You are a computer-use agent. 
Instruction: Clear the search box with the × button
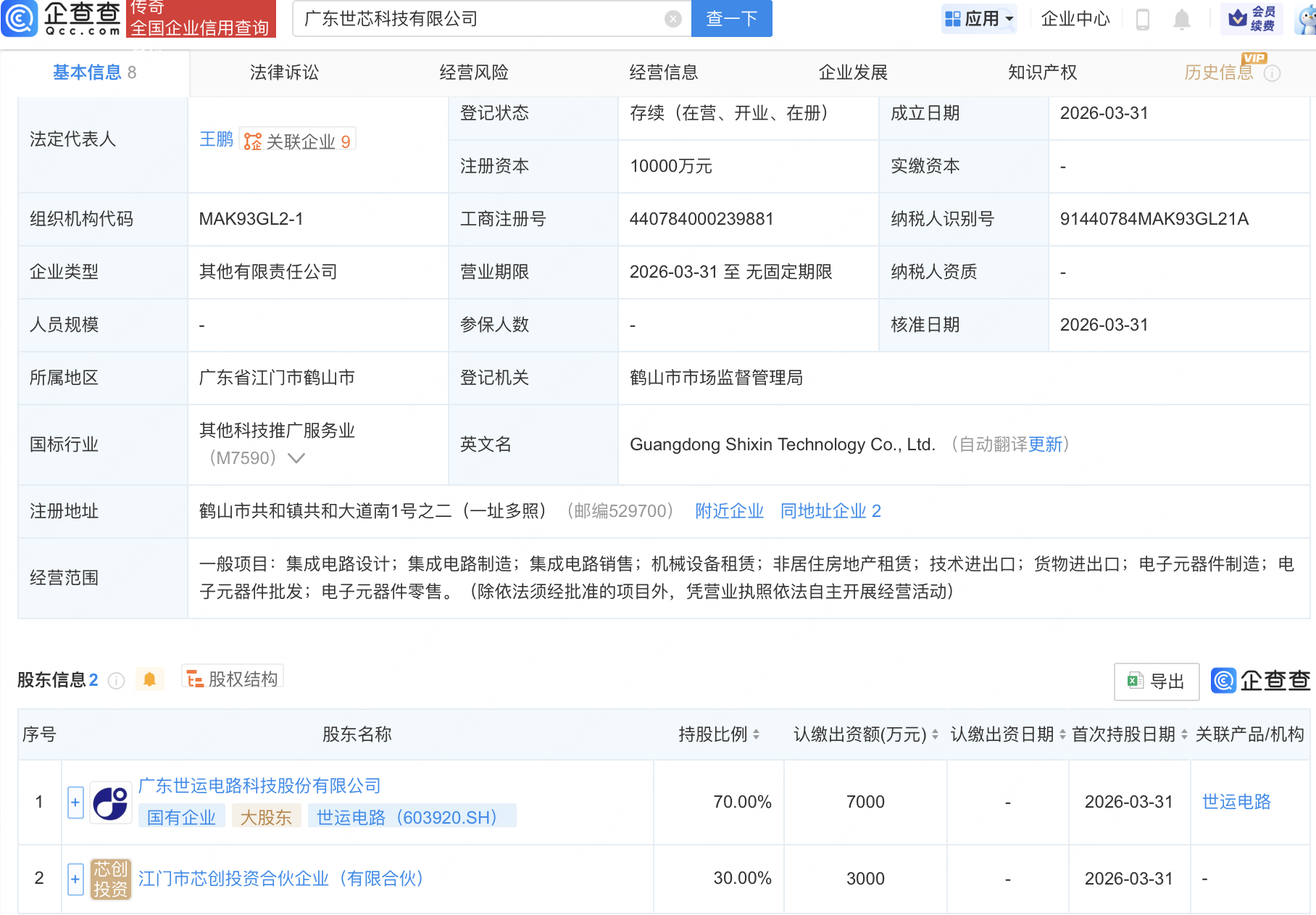[x=672, y=20]
